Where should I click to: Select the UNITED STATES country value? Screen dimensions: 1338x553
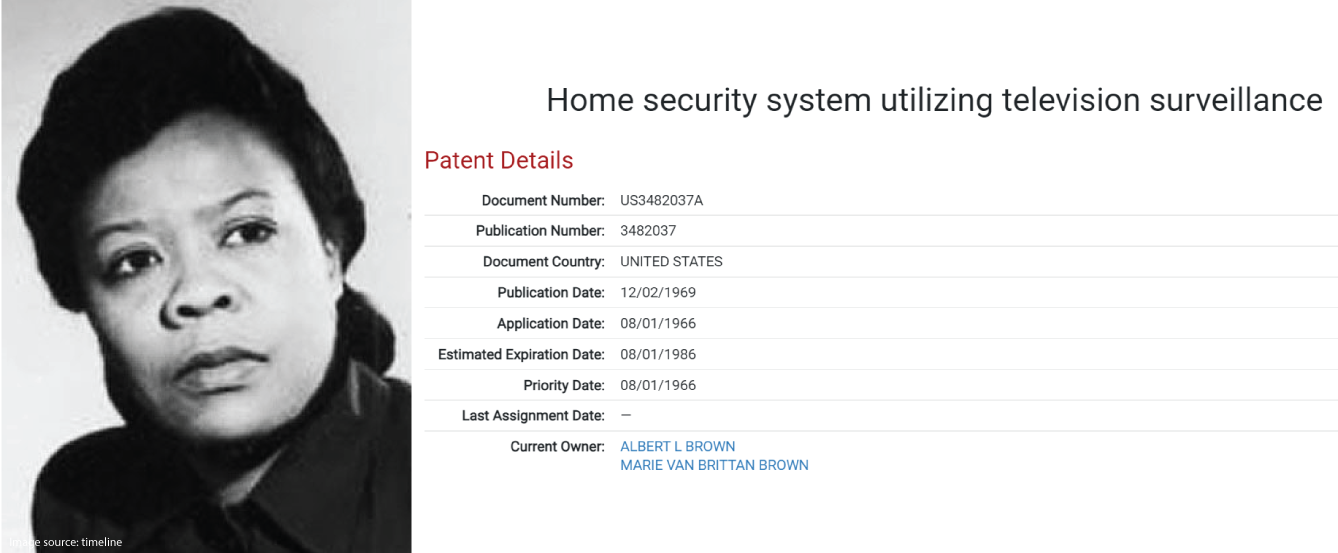[x=671, y=262]
